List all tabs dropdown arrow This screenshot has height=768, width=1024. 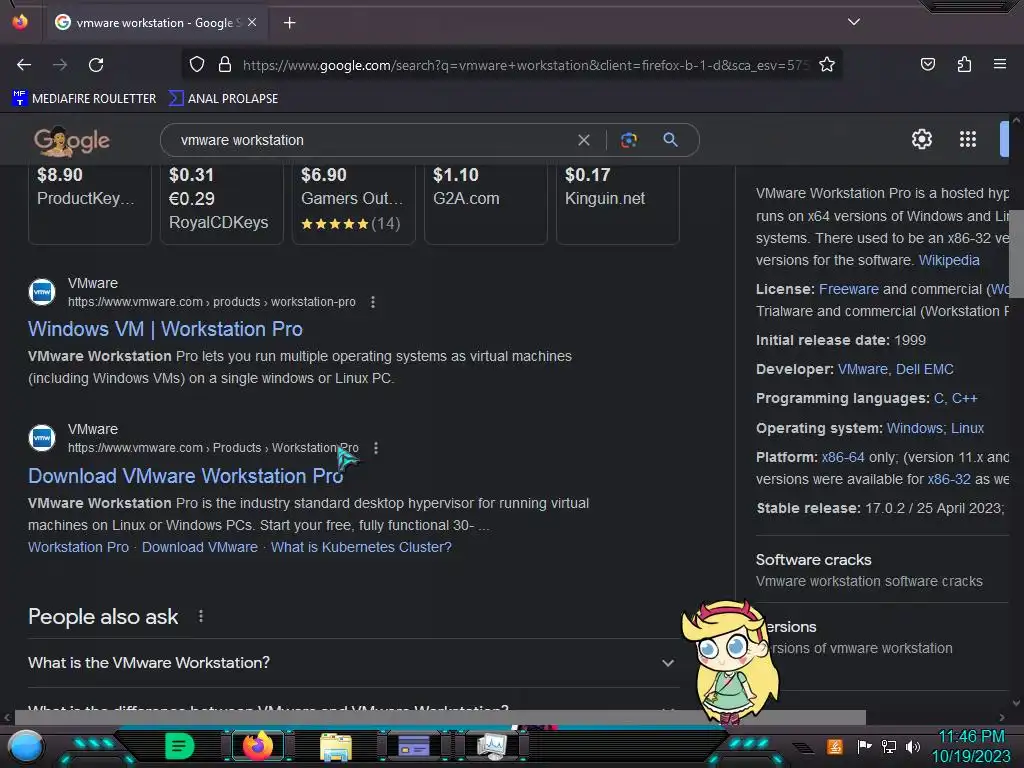854,22
